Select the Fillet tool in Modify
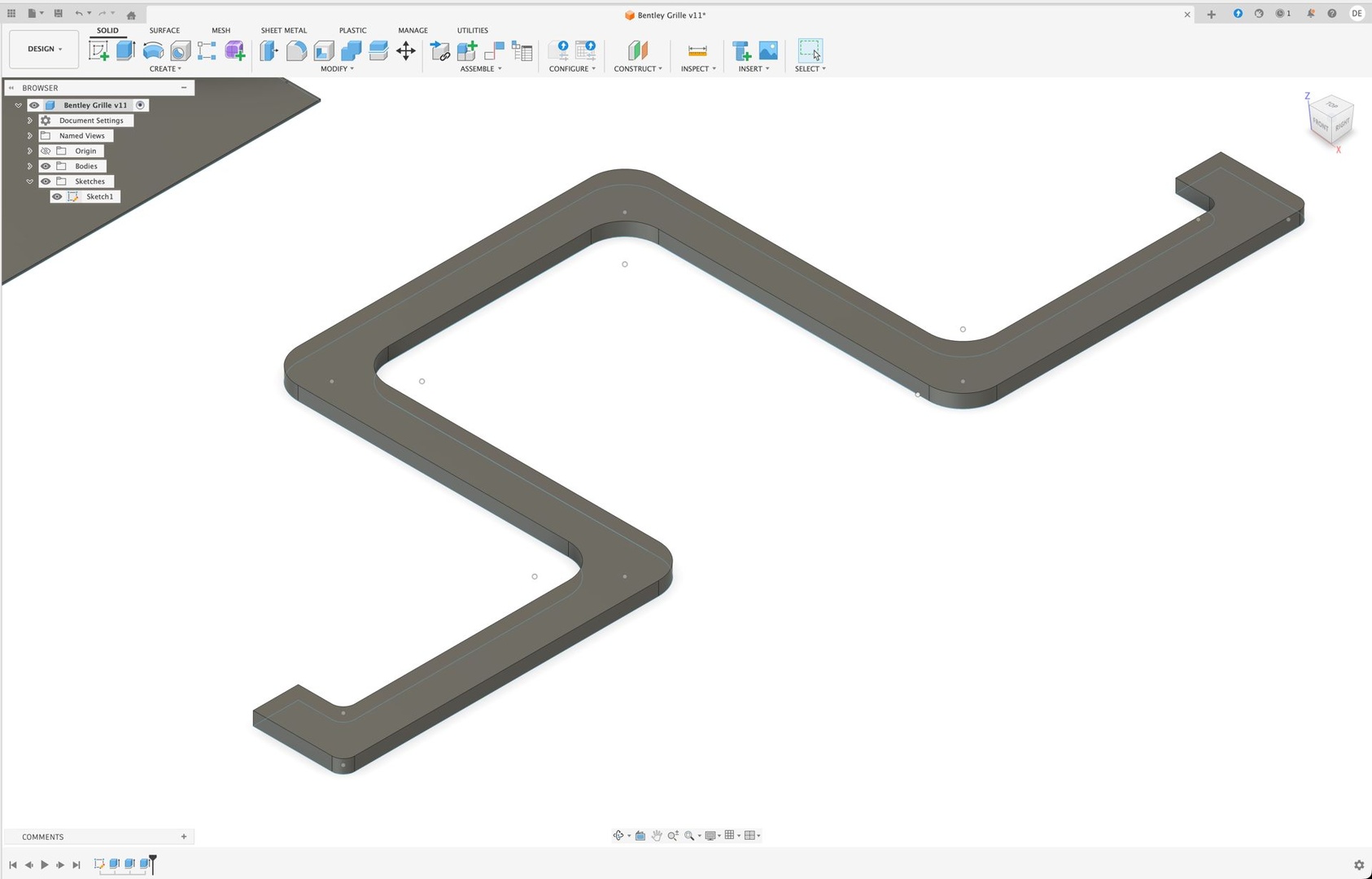The width and height of the screenshot is (1372, 879). click(x=296, y=50)
